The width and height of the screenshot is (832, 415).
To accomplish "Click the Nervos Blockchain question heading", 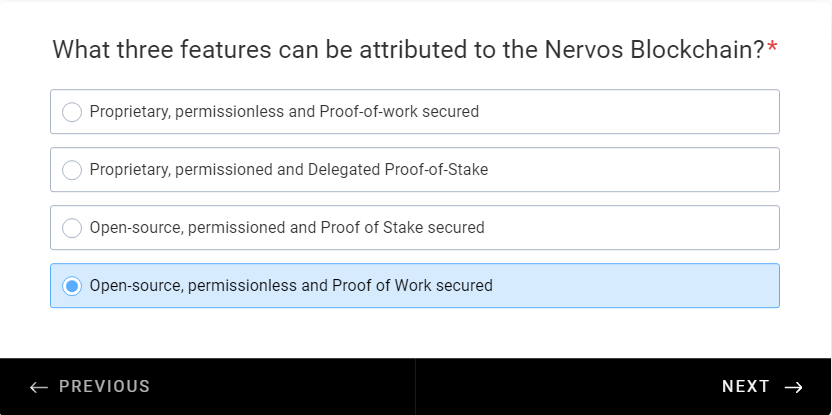I will click(x=408, y=50).
